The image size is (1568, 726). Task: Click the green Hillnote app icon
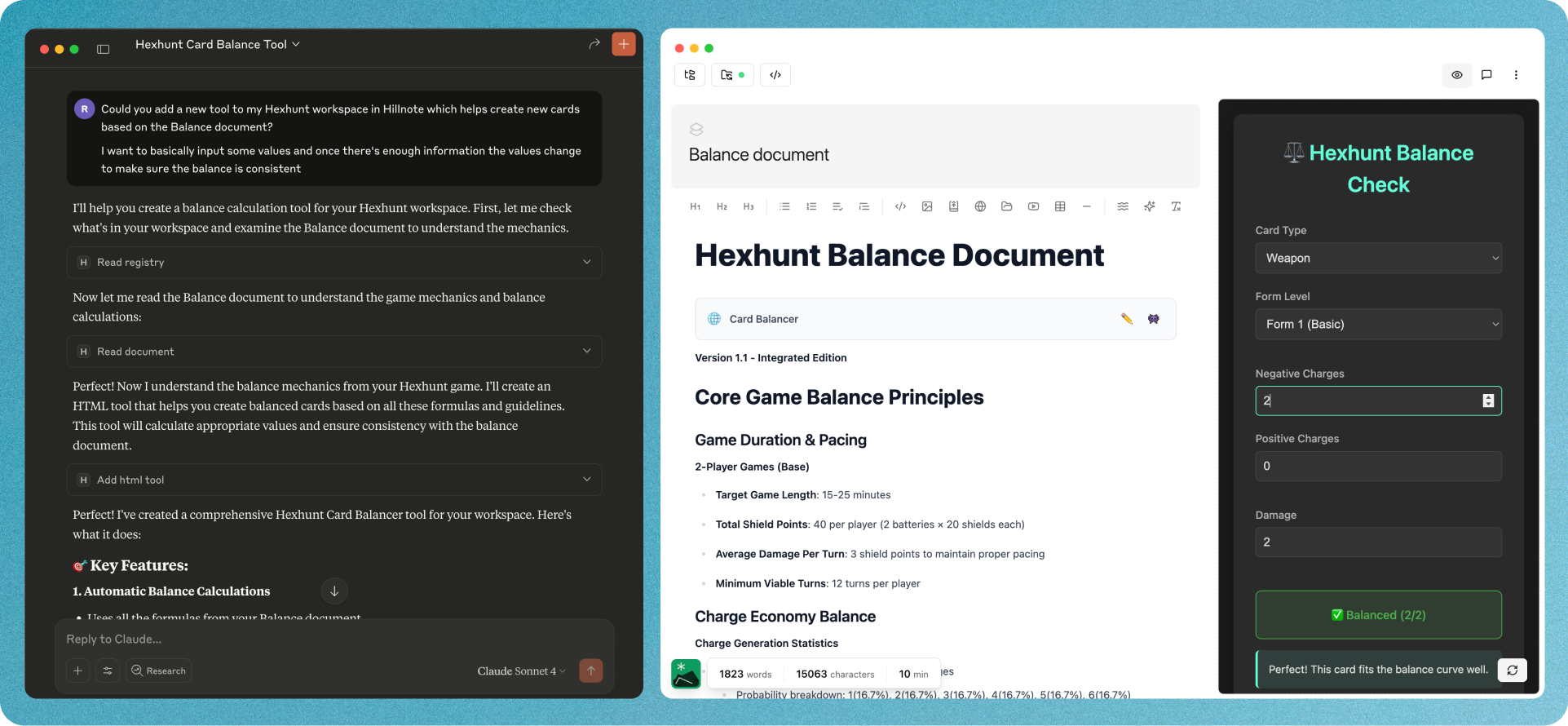[x=686, y=674]
